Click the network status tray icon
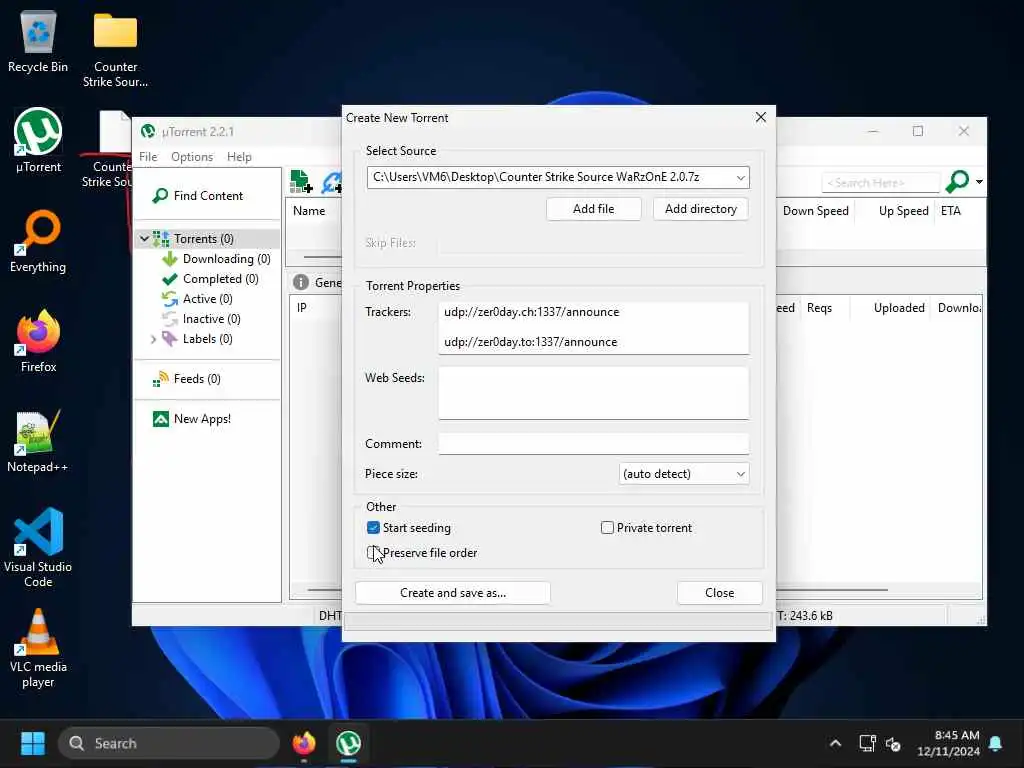The height and width of the screenshot is (768, 1024). point(867,743)
